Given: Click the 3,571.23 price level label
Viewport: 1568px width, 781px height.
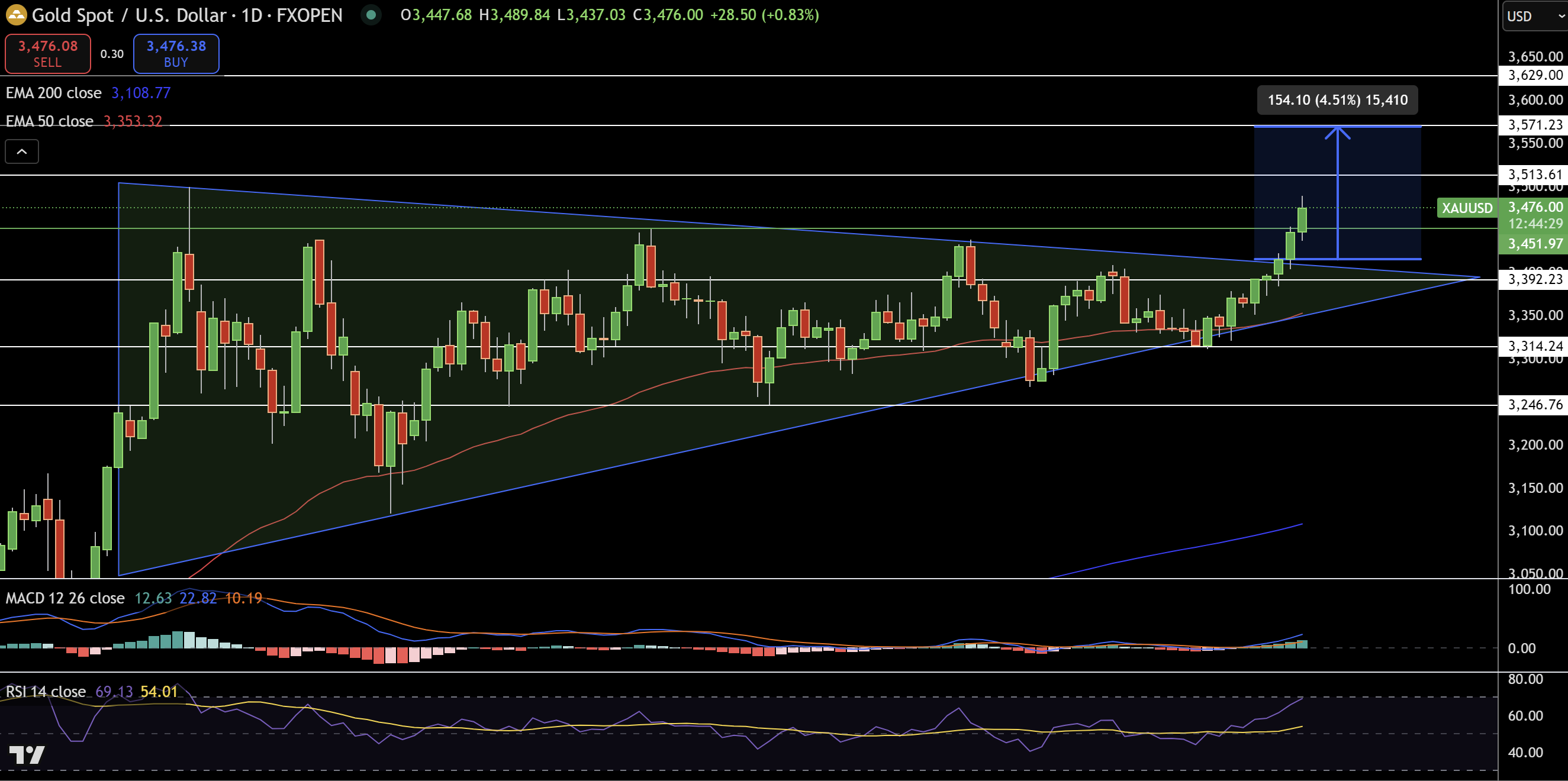Looking at the screenshot, I should [1534, 125].
